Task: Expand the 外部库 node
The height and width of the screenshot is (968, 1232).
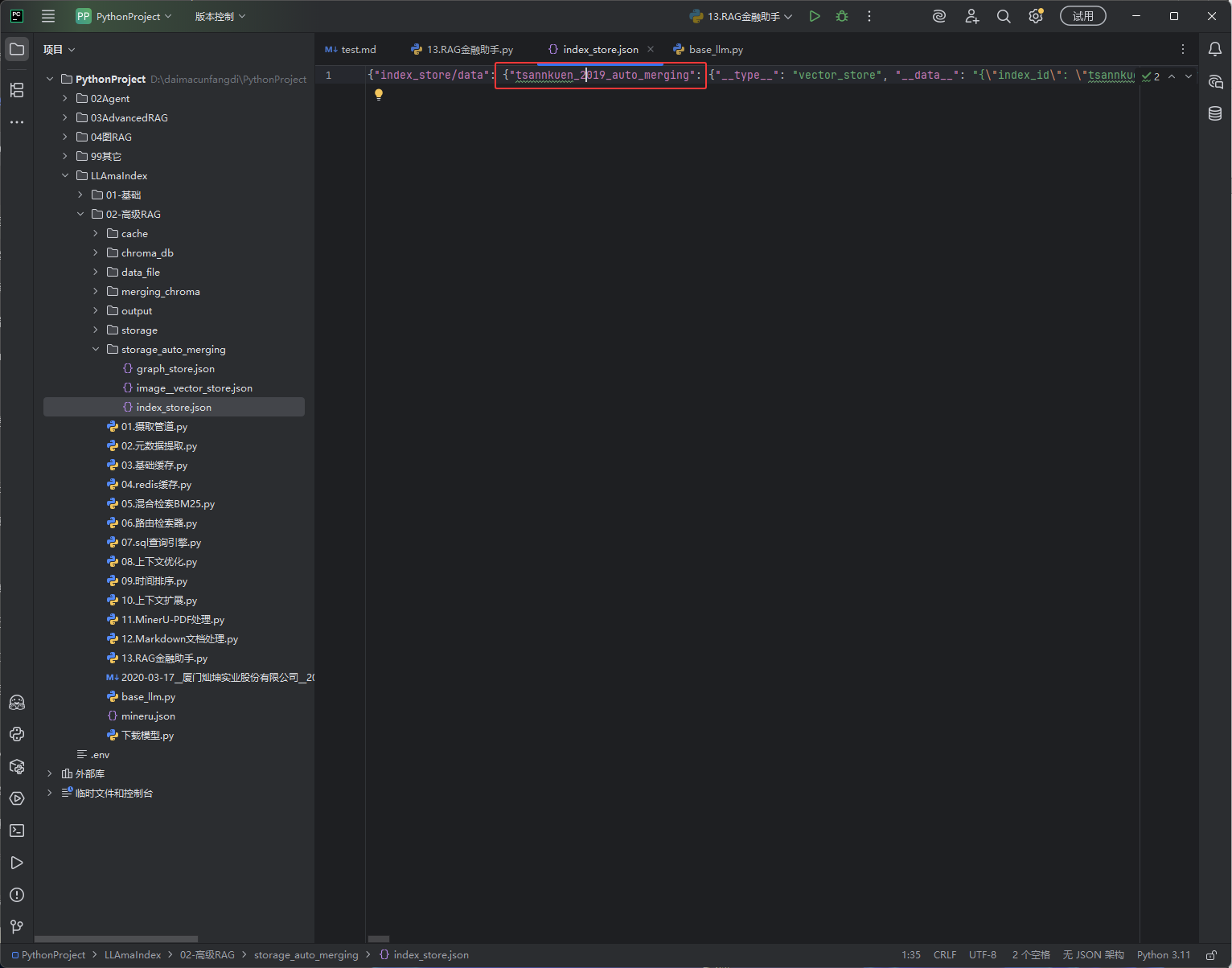Action: (50, 773)
